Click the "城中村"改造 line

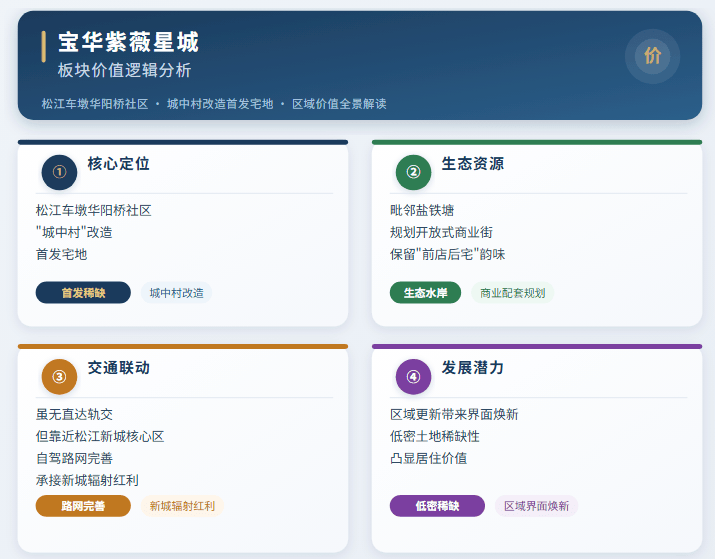(74, 232)
